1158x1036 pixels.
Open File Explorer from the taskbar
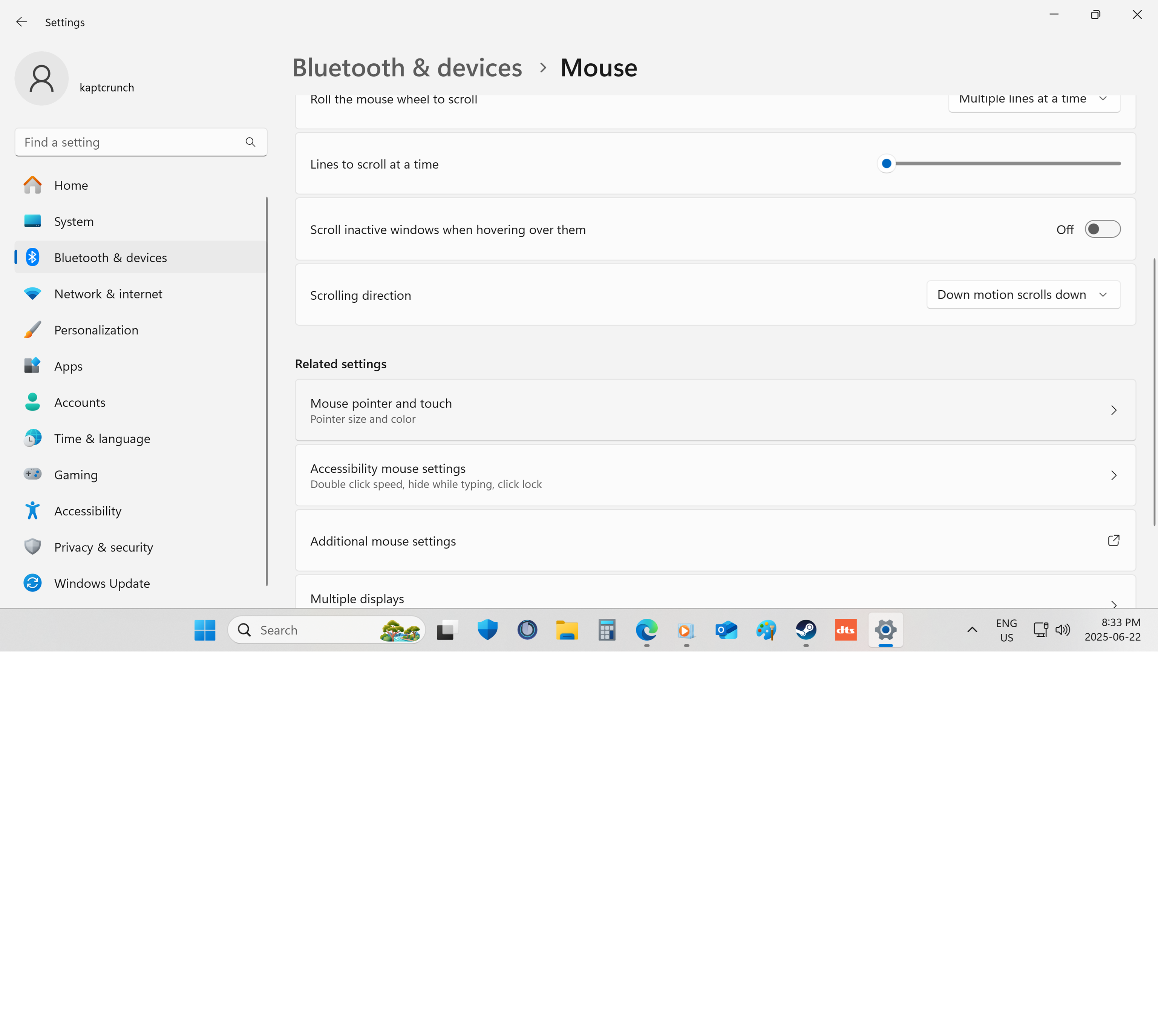567,630
